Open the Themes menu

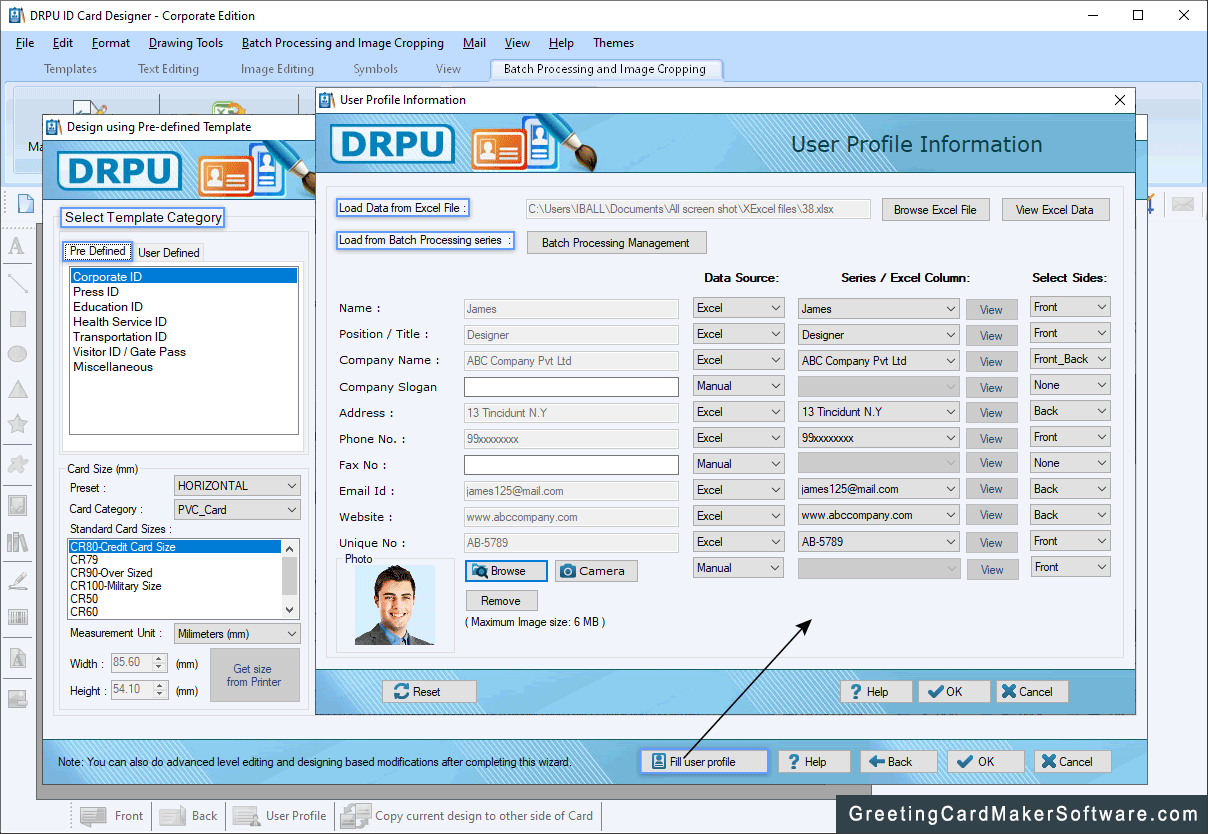pos(613,43)
